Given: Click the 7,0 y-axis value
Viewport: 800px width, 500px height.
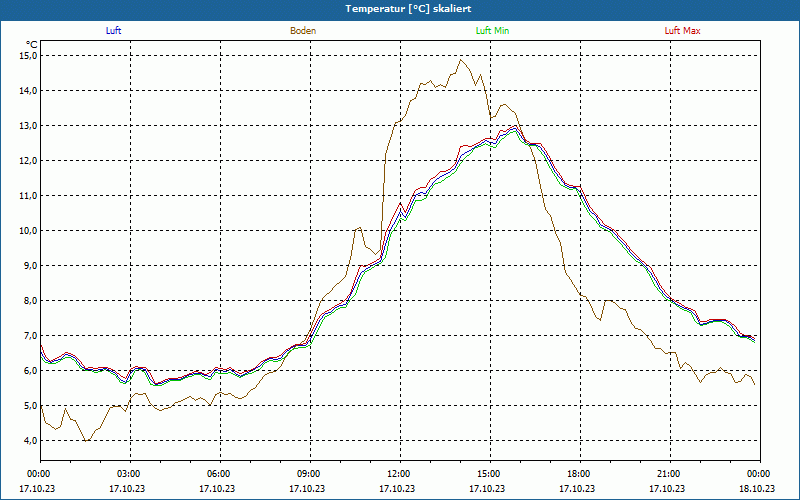Looking at the screenshot, I should pyautogui.click(x=30, y=336).
